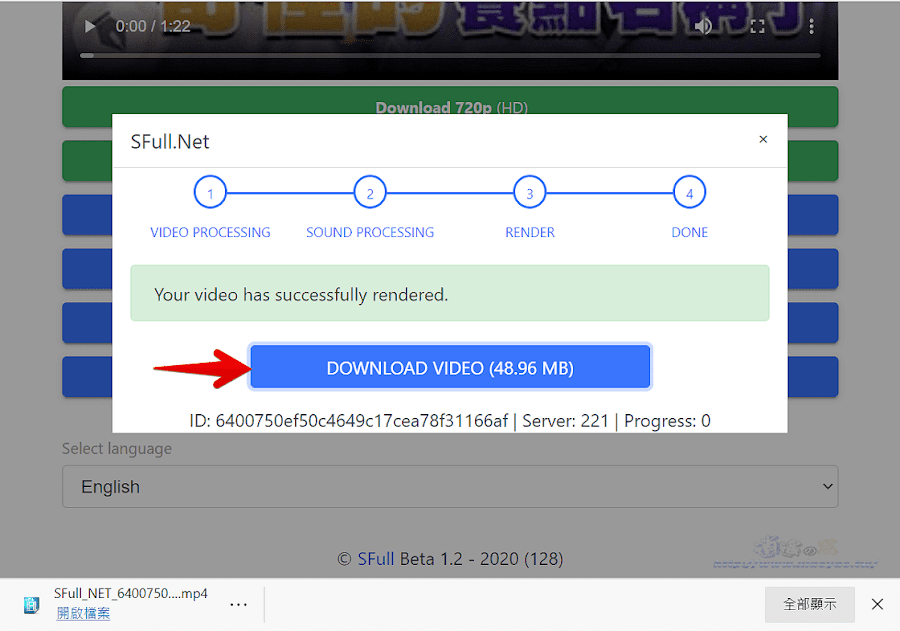Open download item options (three dots)

238,605
